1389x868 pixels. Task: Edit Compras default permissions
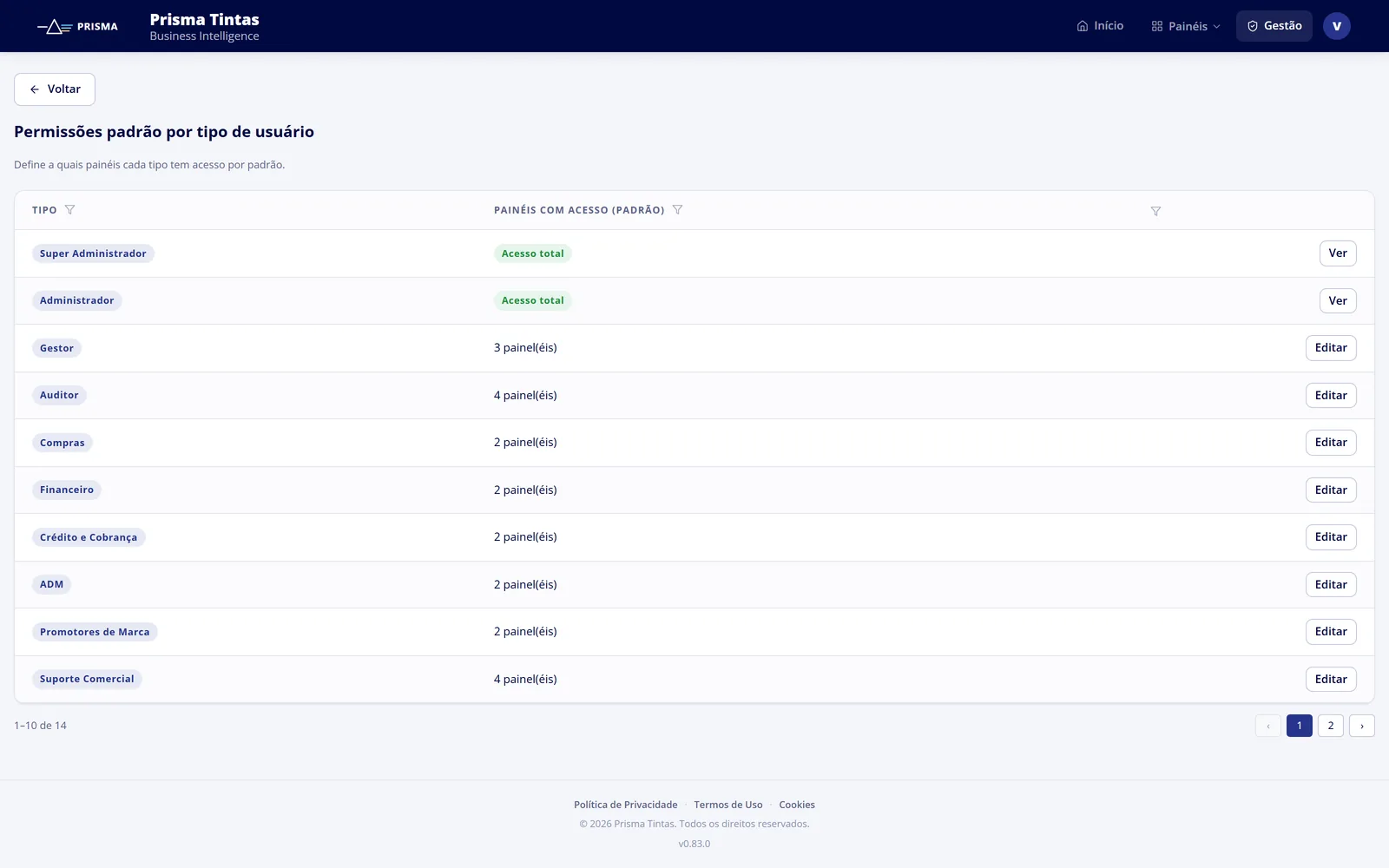(x=1331, y=443)
